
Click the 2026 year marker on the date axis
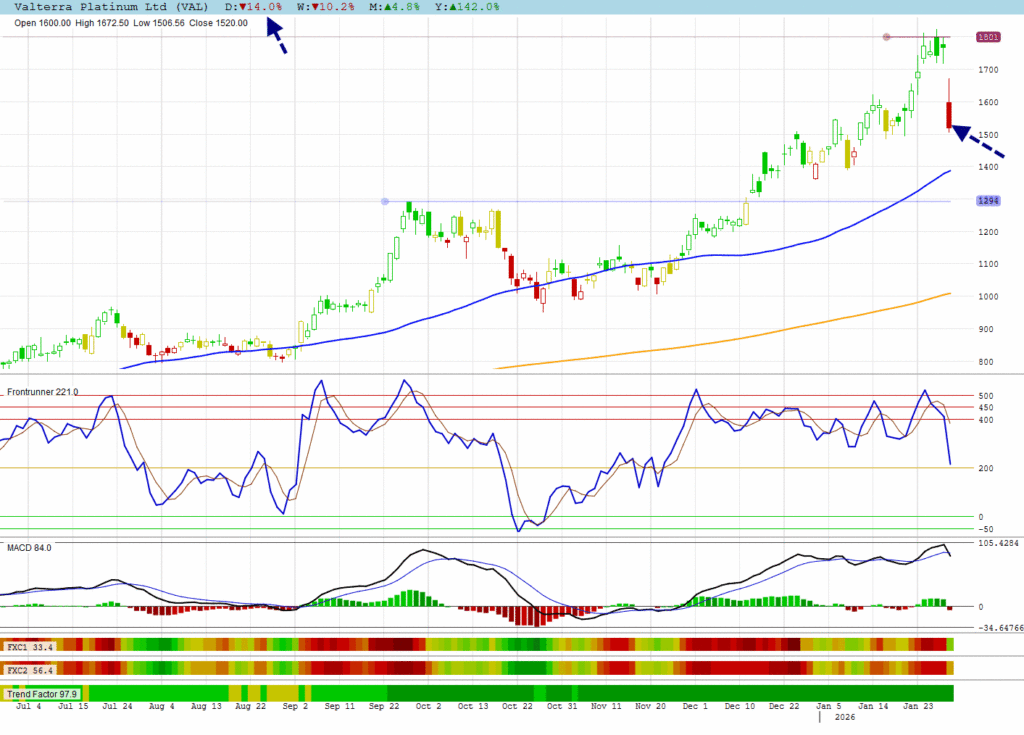tap(843, 717)
